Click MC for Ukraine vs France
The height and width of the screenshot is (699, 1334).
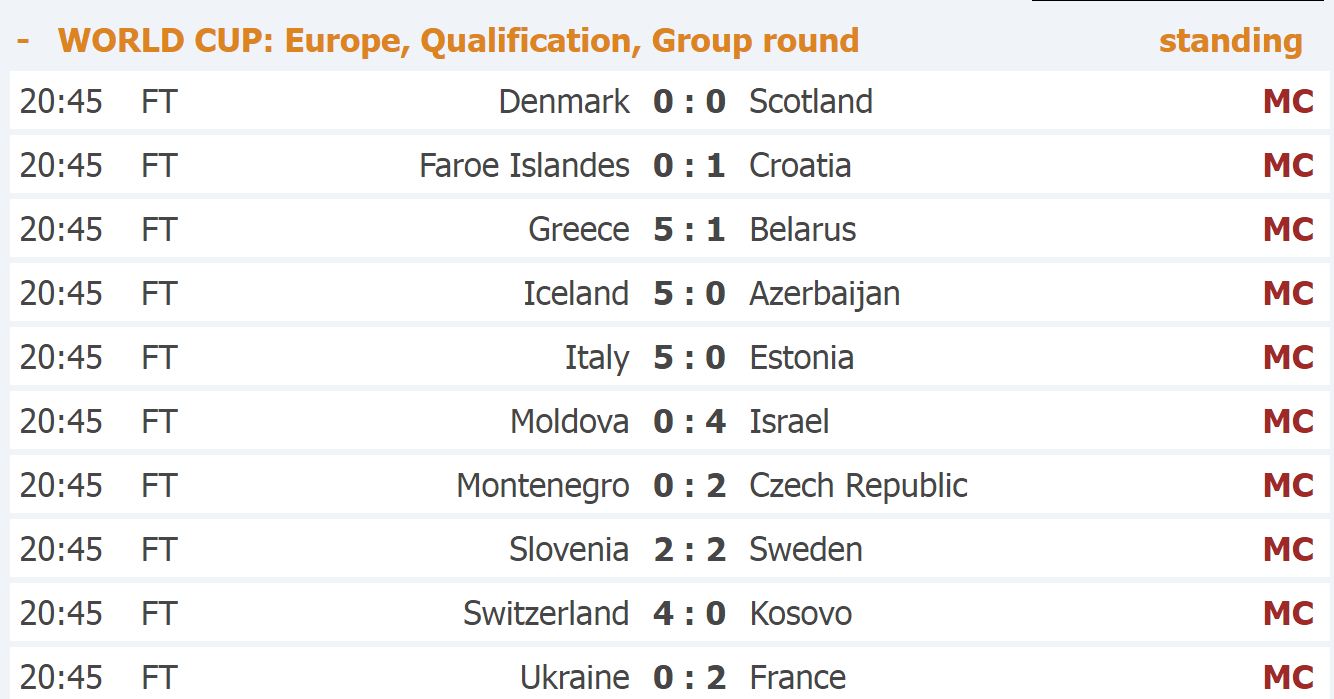coord(1288,677)
